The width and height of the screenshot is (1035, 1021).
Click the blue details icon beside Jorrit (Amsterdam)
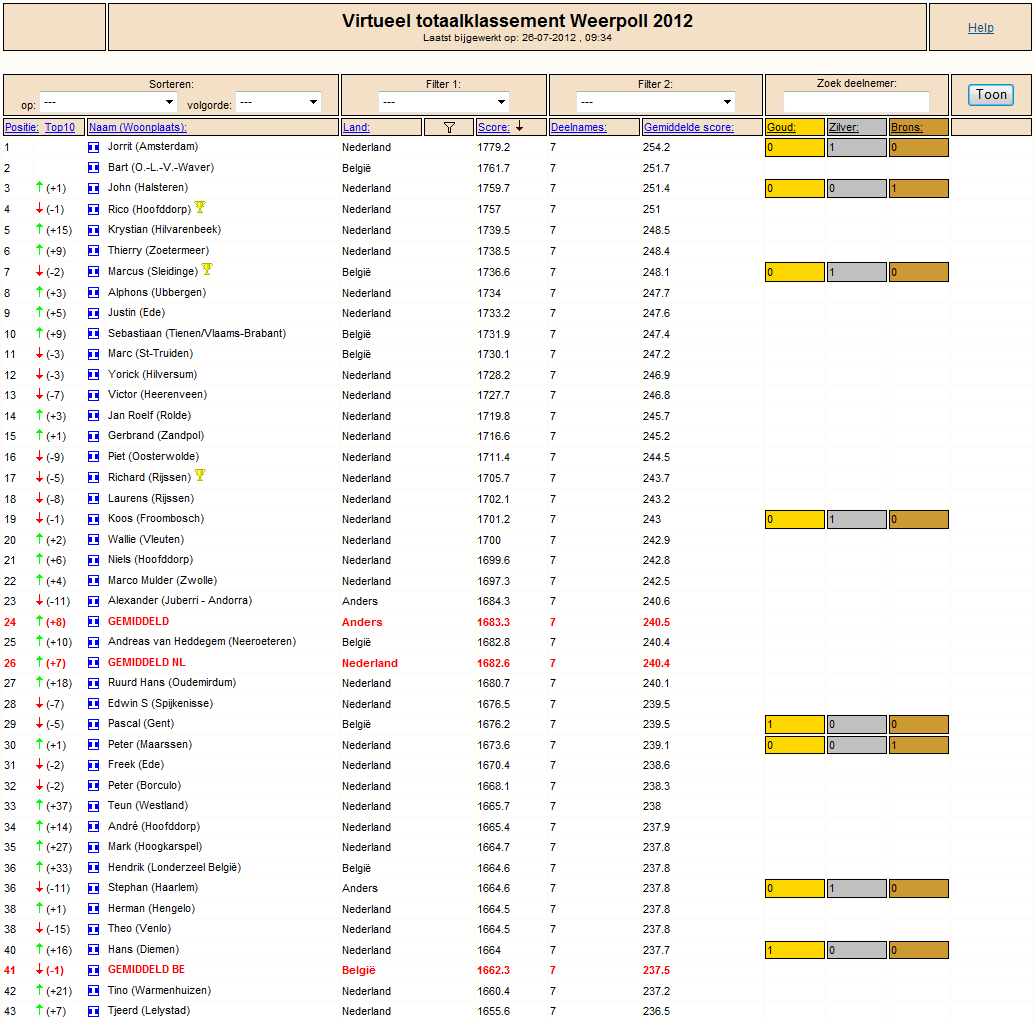[94, 147]
